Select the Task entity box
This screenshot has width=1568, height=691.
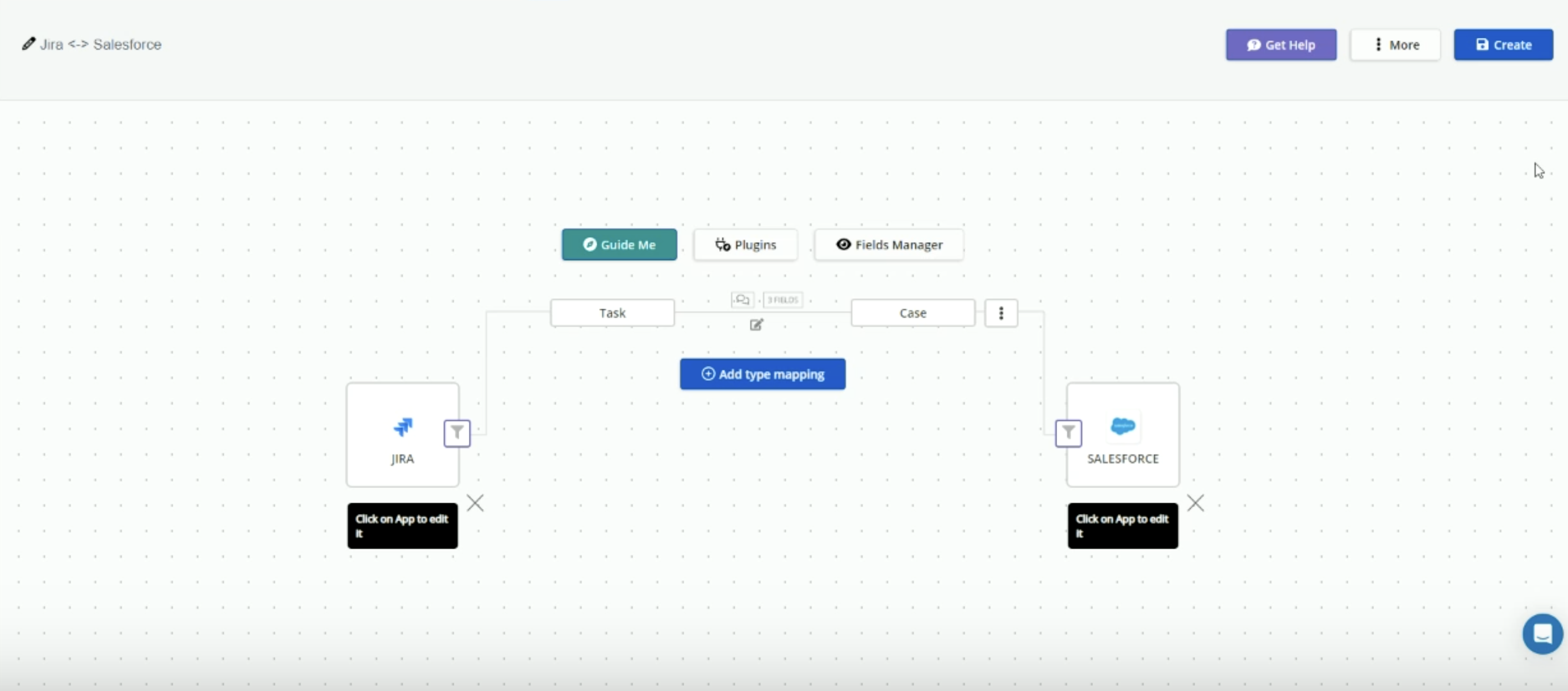613,313
